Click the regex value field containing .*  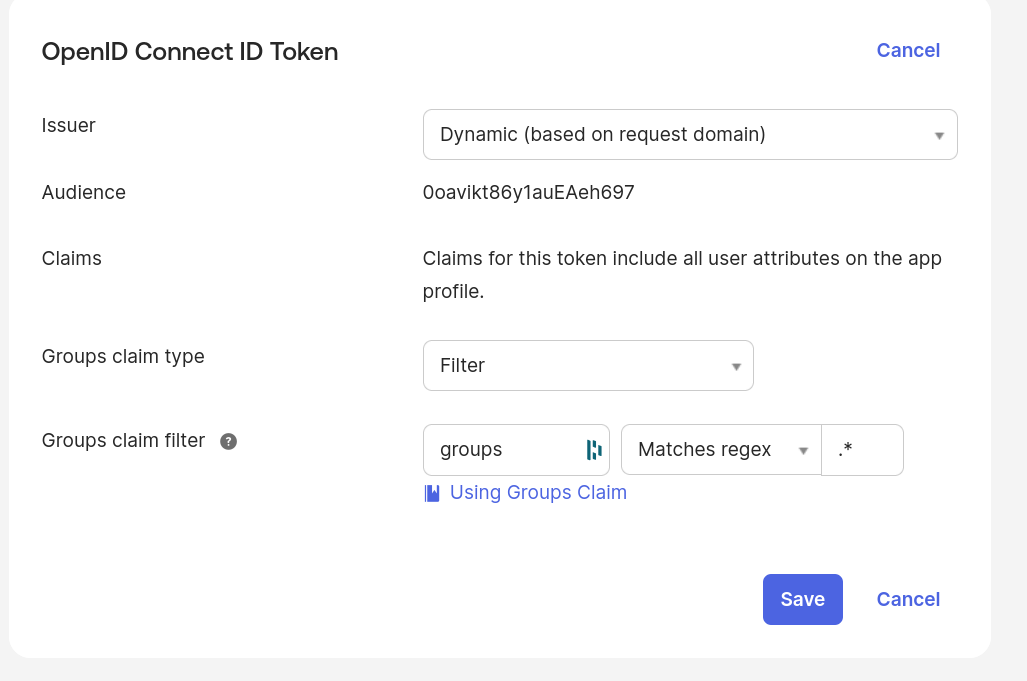tap(862, 449)
